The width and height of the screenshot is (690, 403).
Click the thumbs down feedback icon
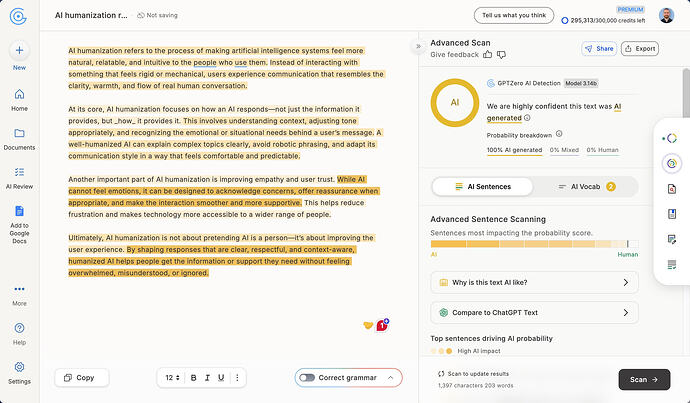pos(501,55)
